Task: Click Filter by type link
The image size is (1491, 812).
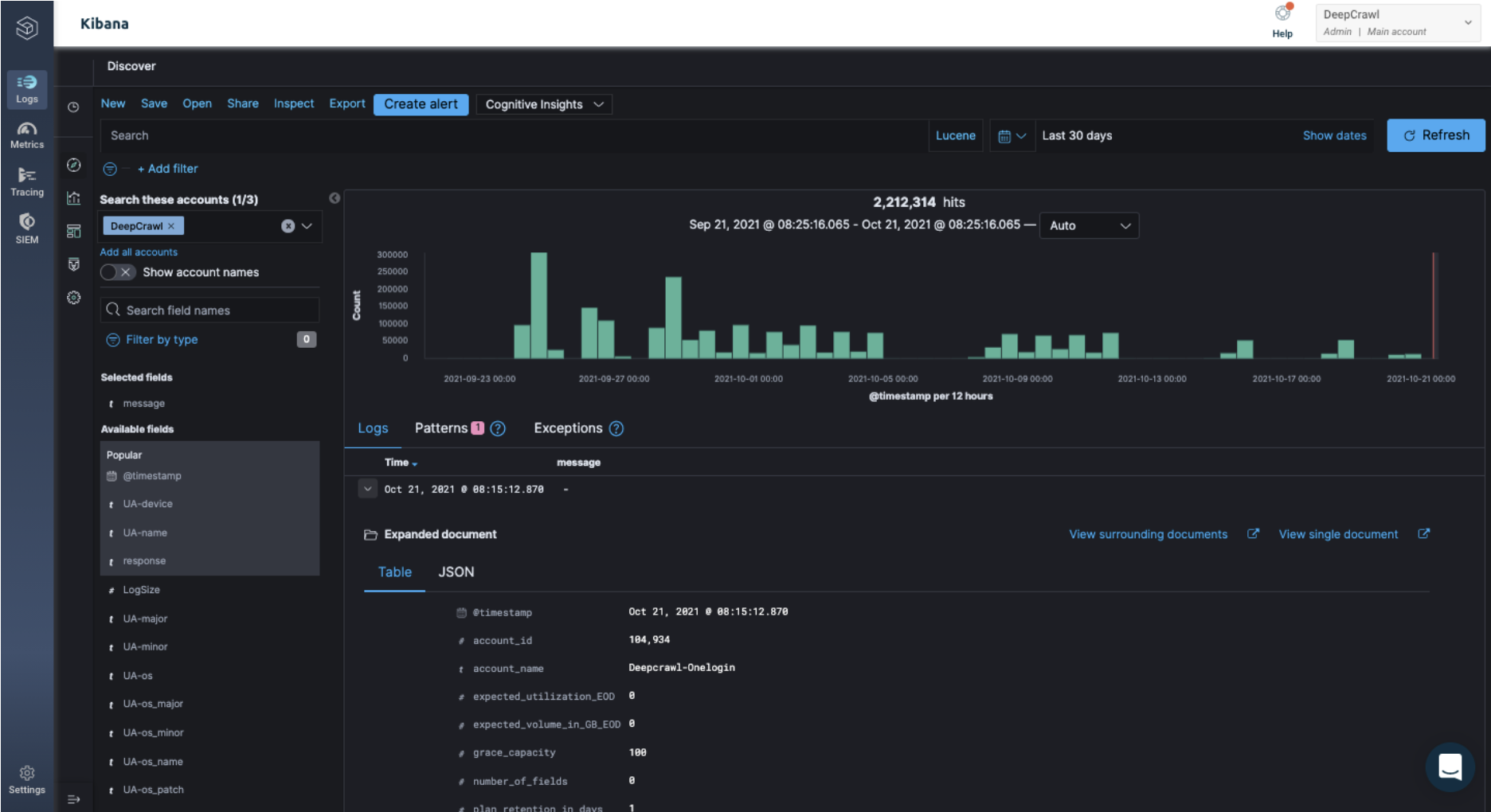Action: 162,340
